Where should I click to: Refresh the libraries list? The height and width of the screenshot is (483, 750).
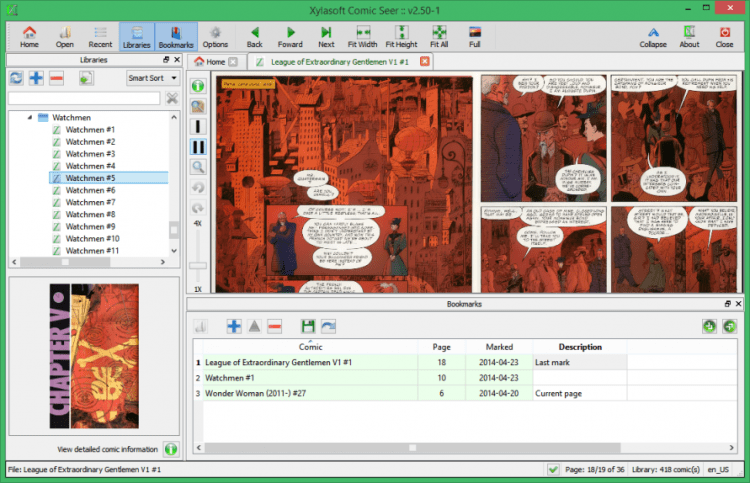16,78
